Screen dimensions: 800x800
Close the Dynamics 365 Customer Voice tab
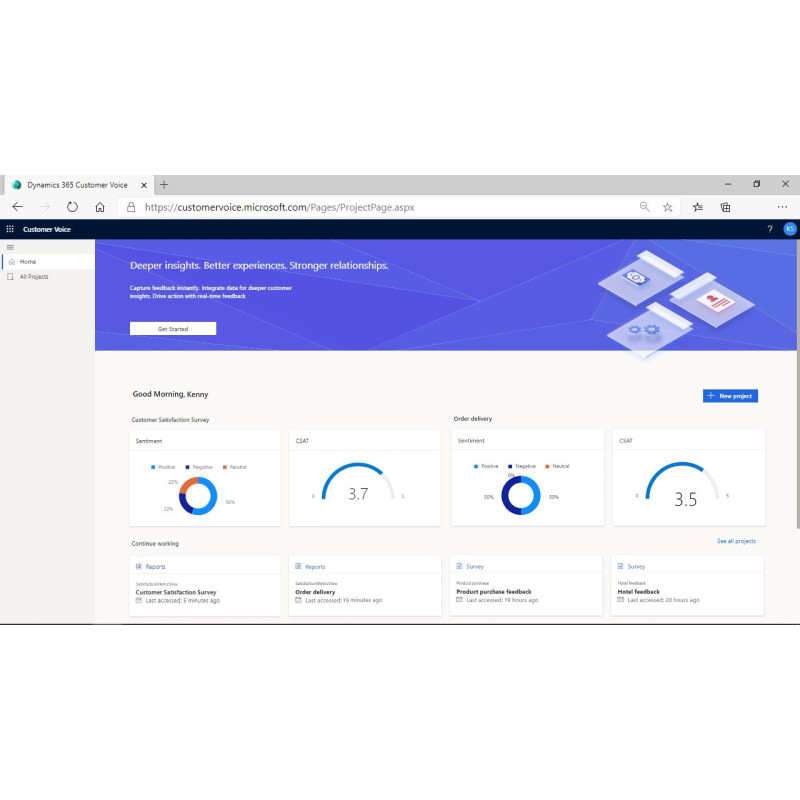click(x=144, y=185)
